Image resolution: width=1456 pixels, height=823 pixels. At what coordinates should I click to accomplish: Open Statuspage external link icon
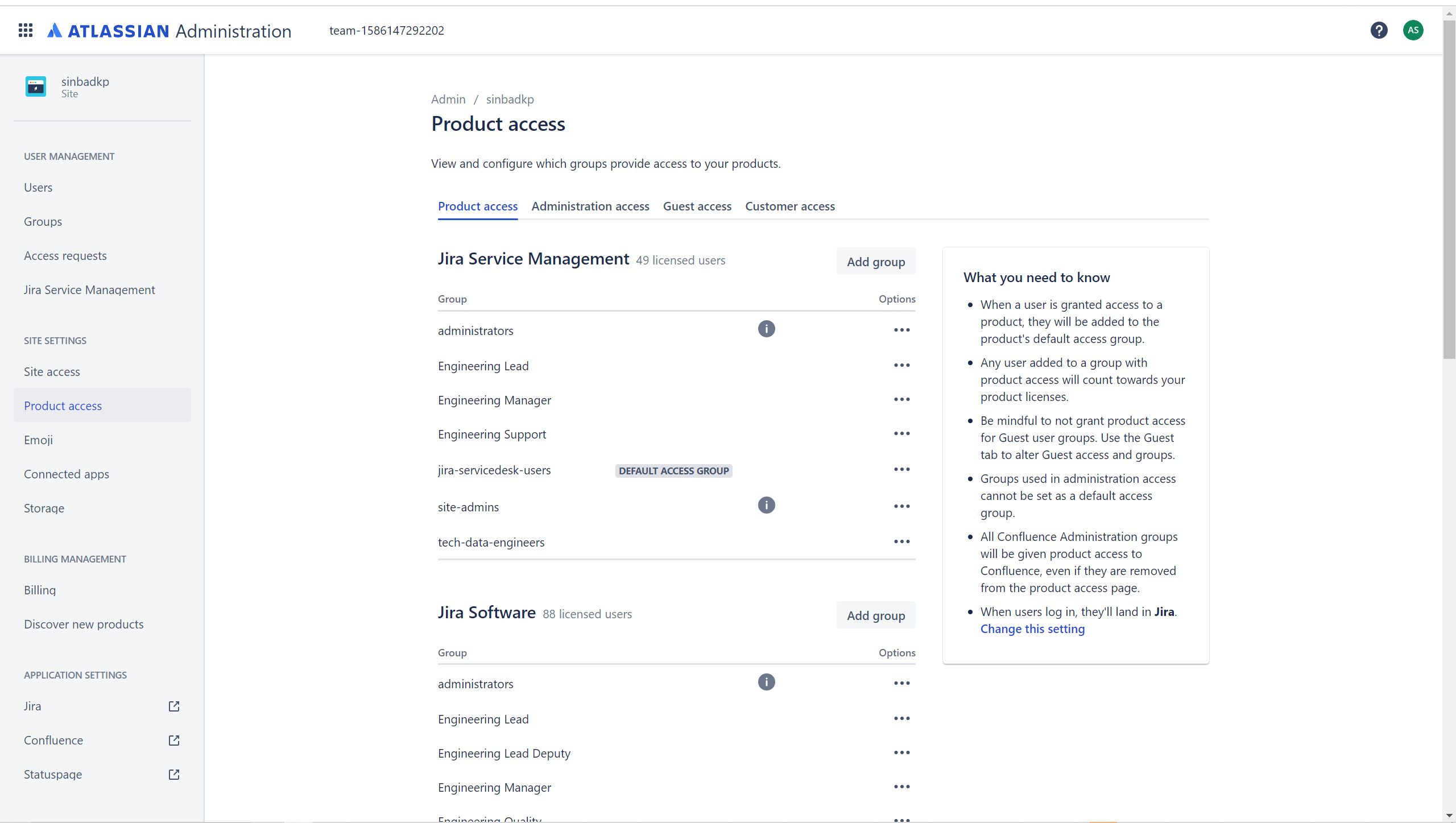pos(174,774)
